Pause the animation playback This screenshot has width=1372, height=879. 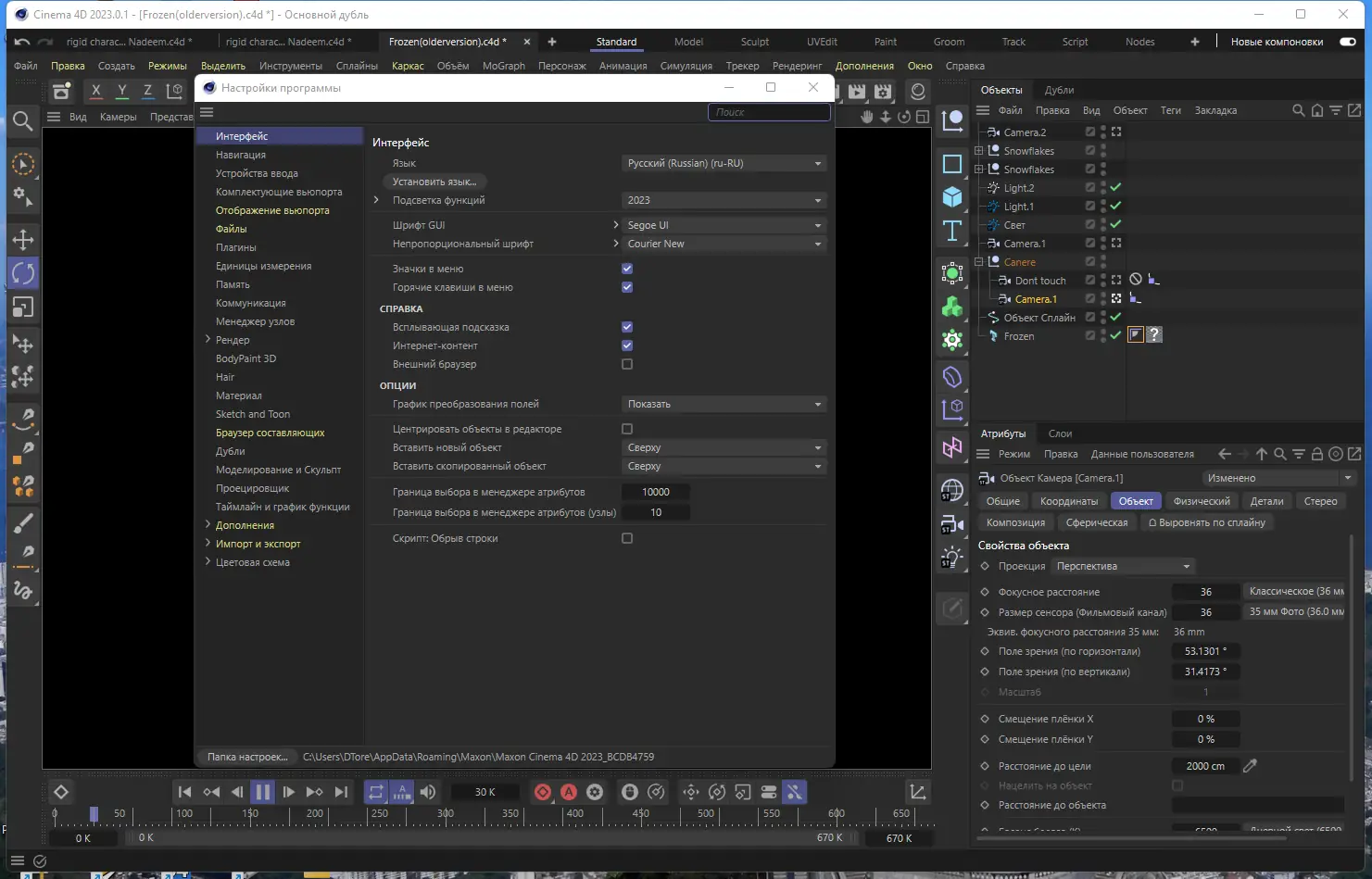[263, 792]
